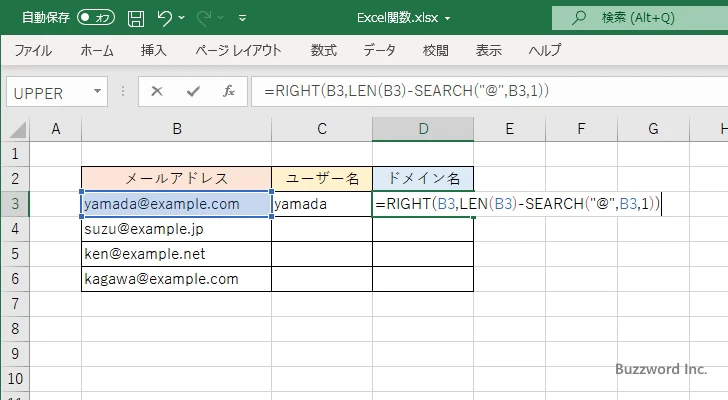Viewport: 728px width, 400px height.
Task: Open Customize Quick Access Toolbar dropdown
Action: pyautogui.click(x=242, y=18)
